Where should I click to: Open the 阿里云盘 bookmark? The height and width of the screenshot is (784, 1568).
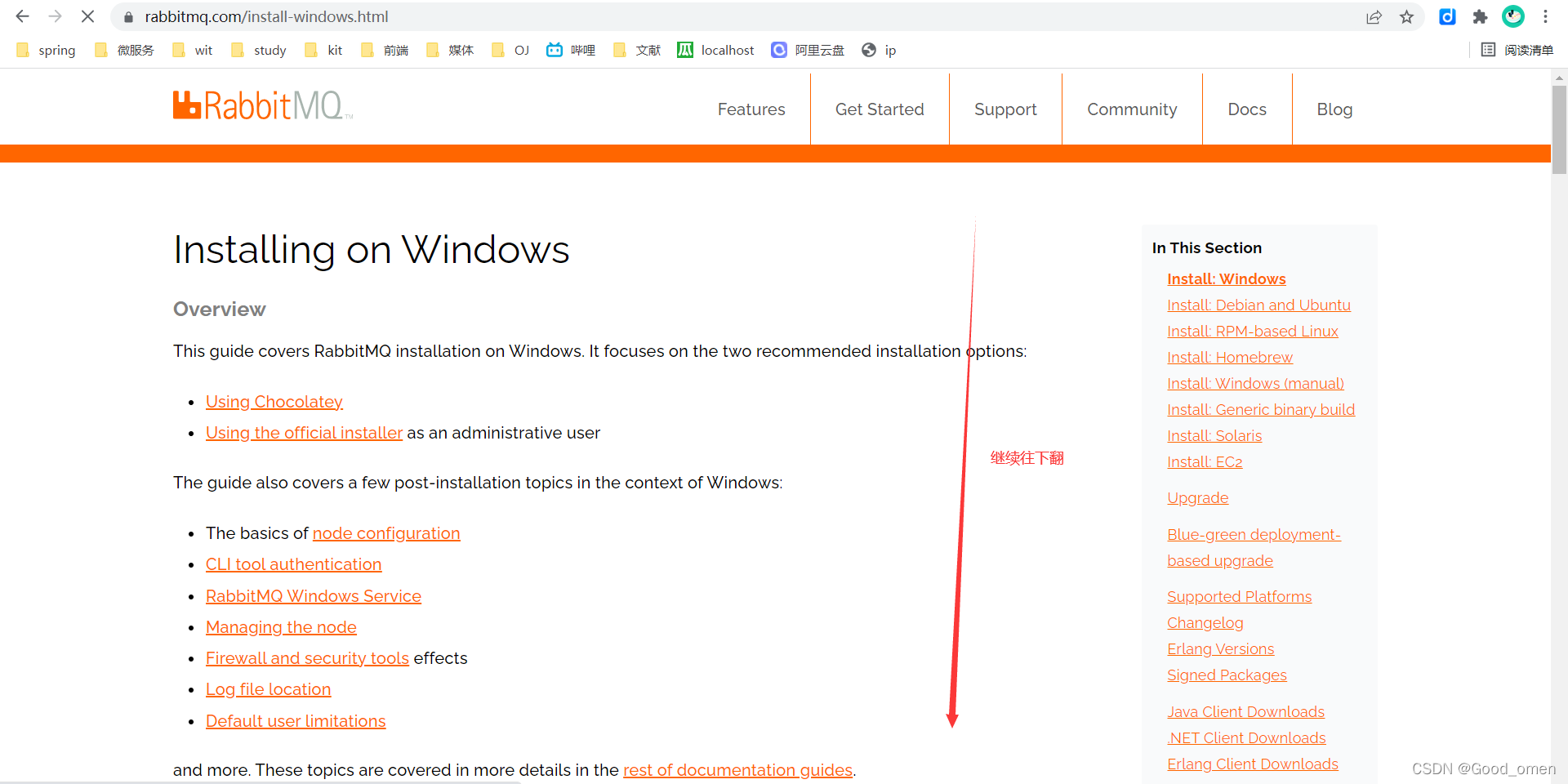click(808, 50)
